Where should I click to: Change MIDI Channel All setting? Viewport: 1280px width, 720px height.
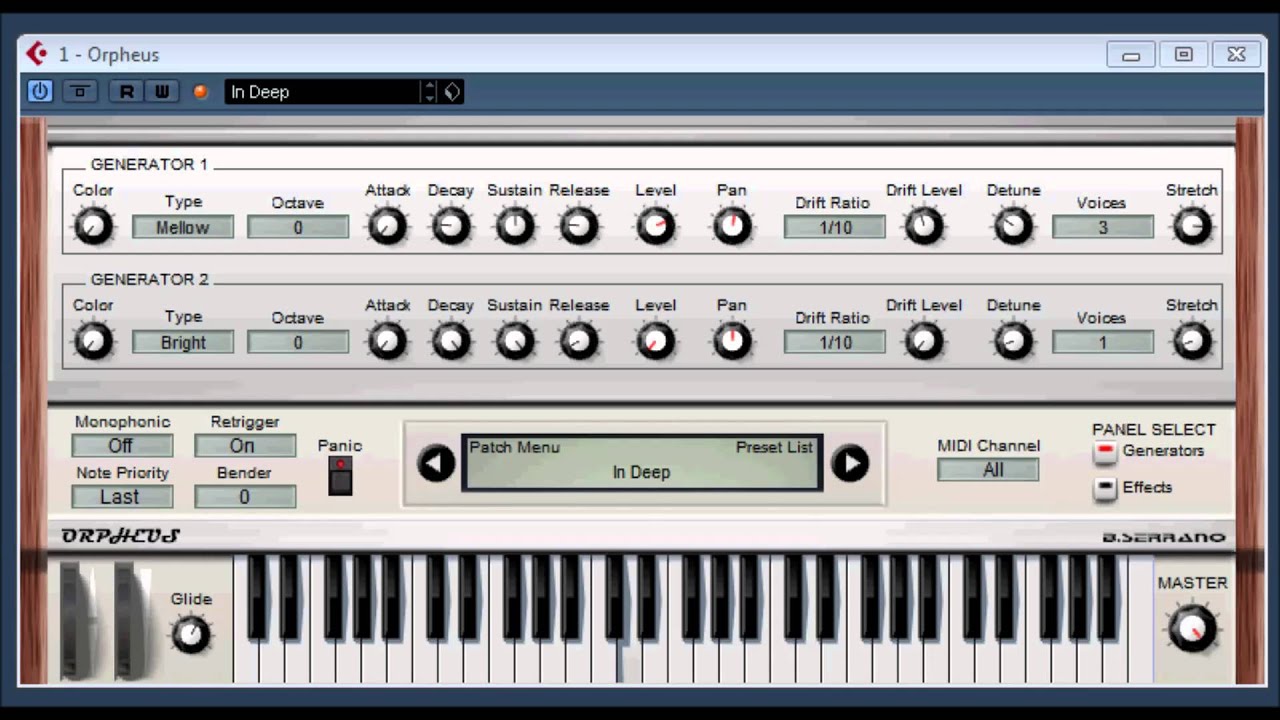pos(988,470)
